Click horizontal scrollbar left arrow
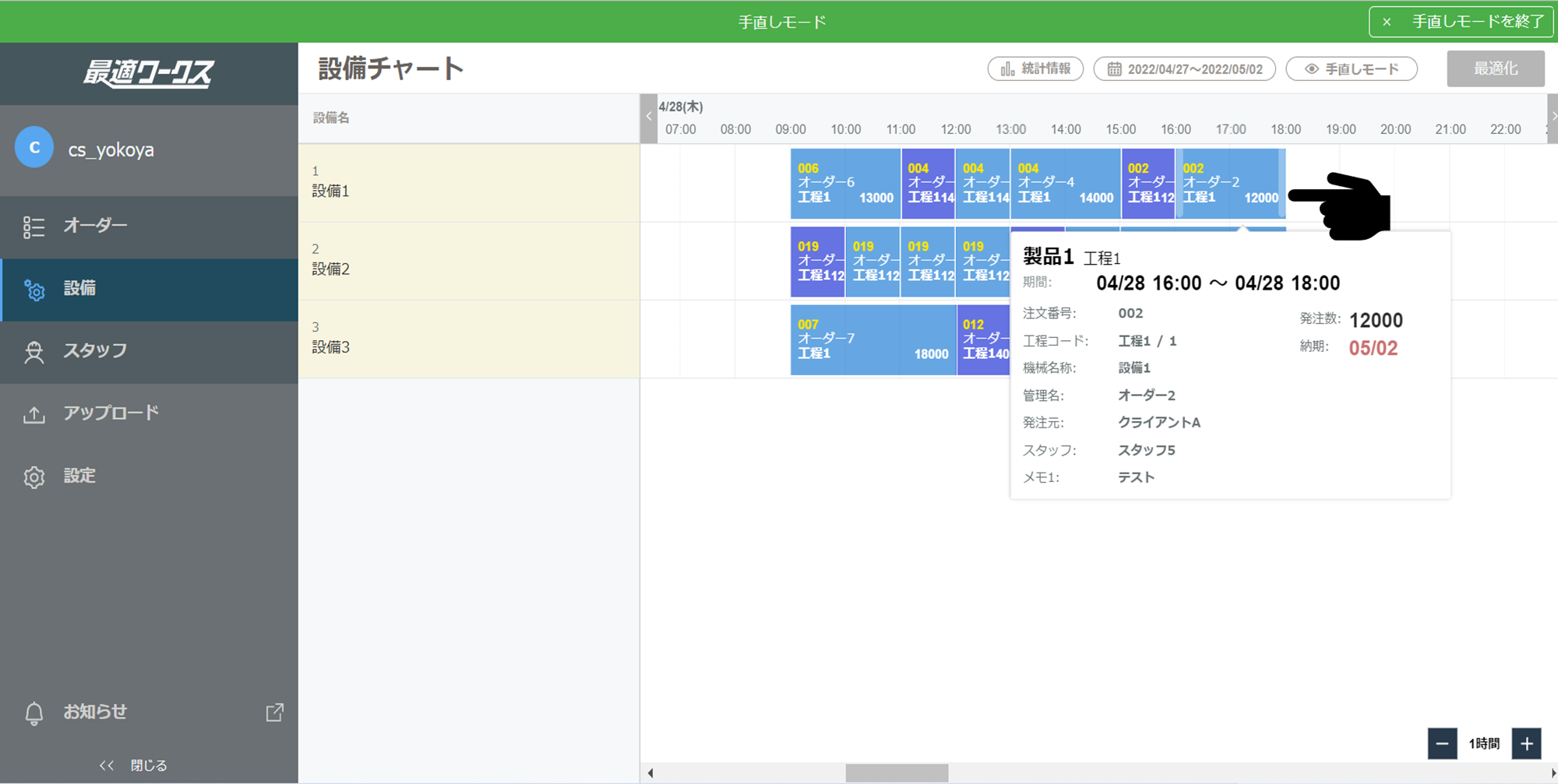The width and height of the screenshot is (1558, 784). (650, 773)
